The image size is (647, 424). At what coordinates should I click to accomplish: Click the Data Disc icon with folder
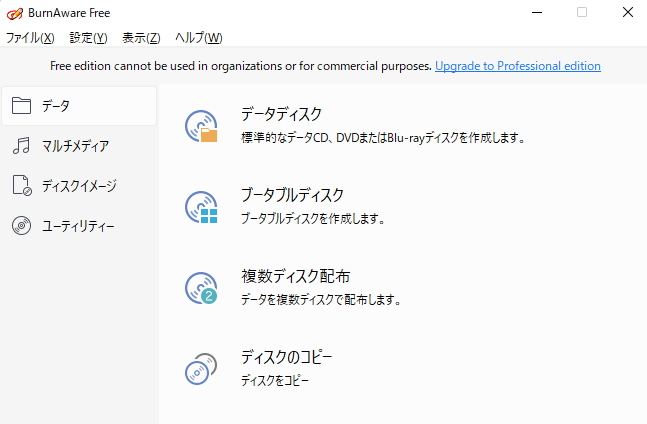pyautogui.click(x=201, y=126)
